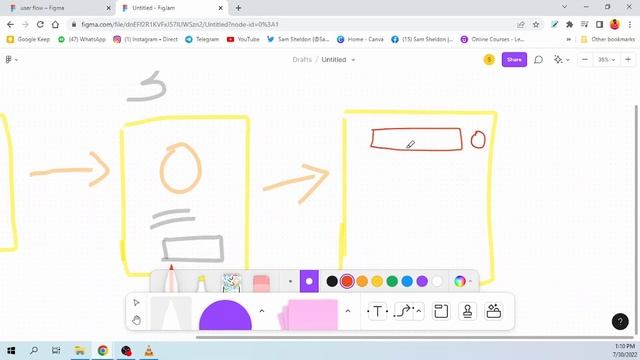Open the comments tool

538,60
